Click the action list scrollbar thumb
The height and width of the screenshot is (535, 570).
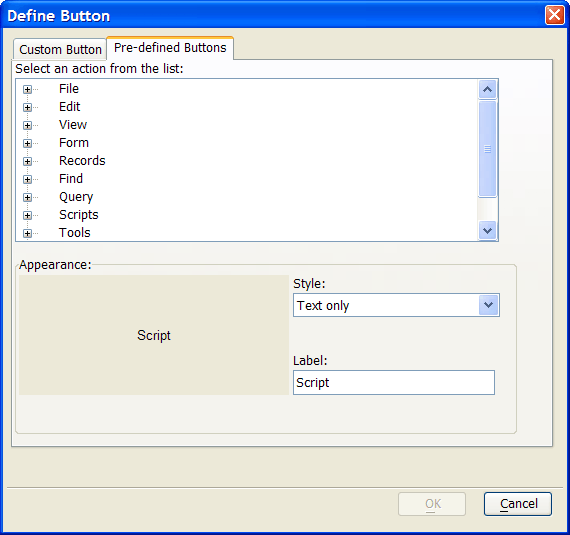click(x=487, y=149)
